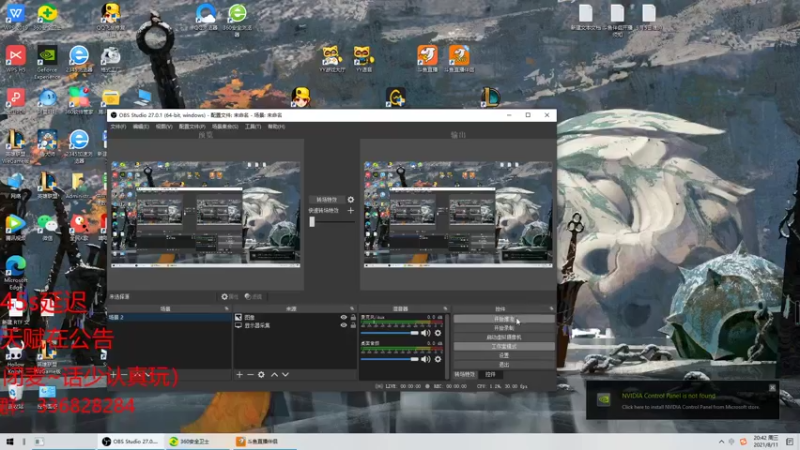Select the 图像 source row in the Sources list

(x=295, y=317)
